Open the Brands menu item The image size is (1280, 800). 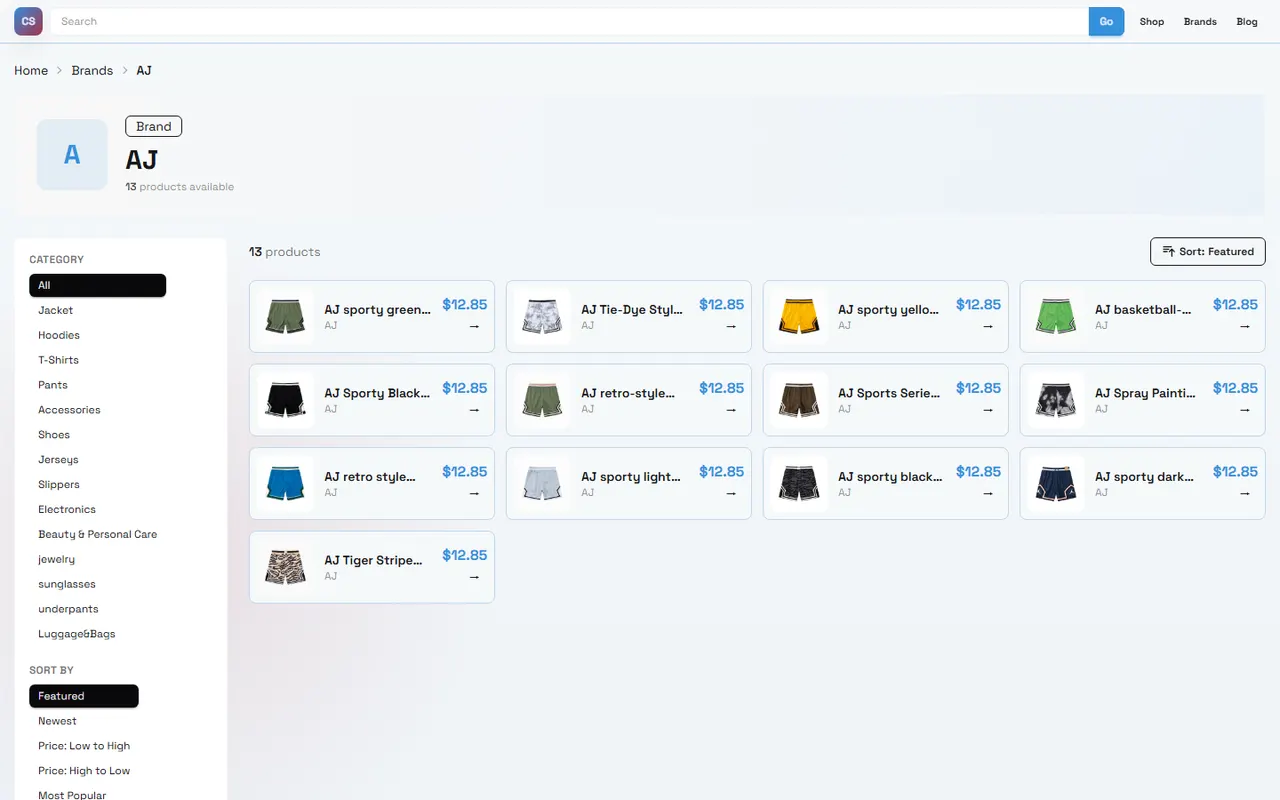pyautogui.click(x=1200, y=22)
